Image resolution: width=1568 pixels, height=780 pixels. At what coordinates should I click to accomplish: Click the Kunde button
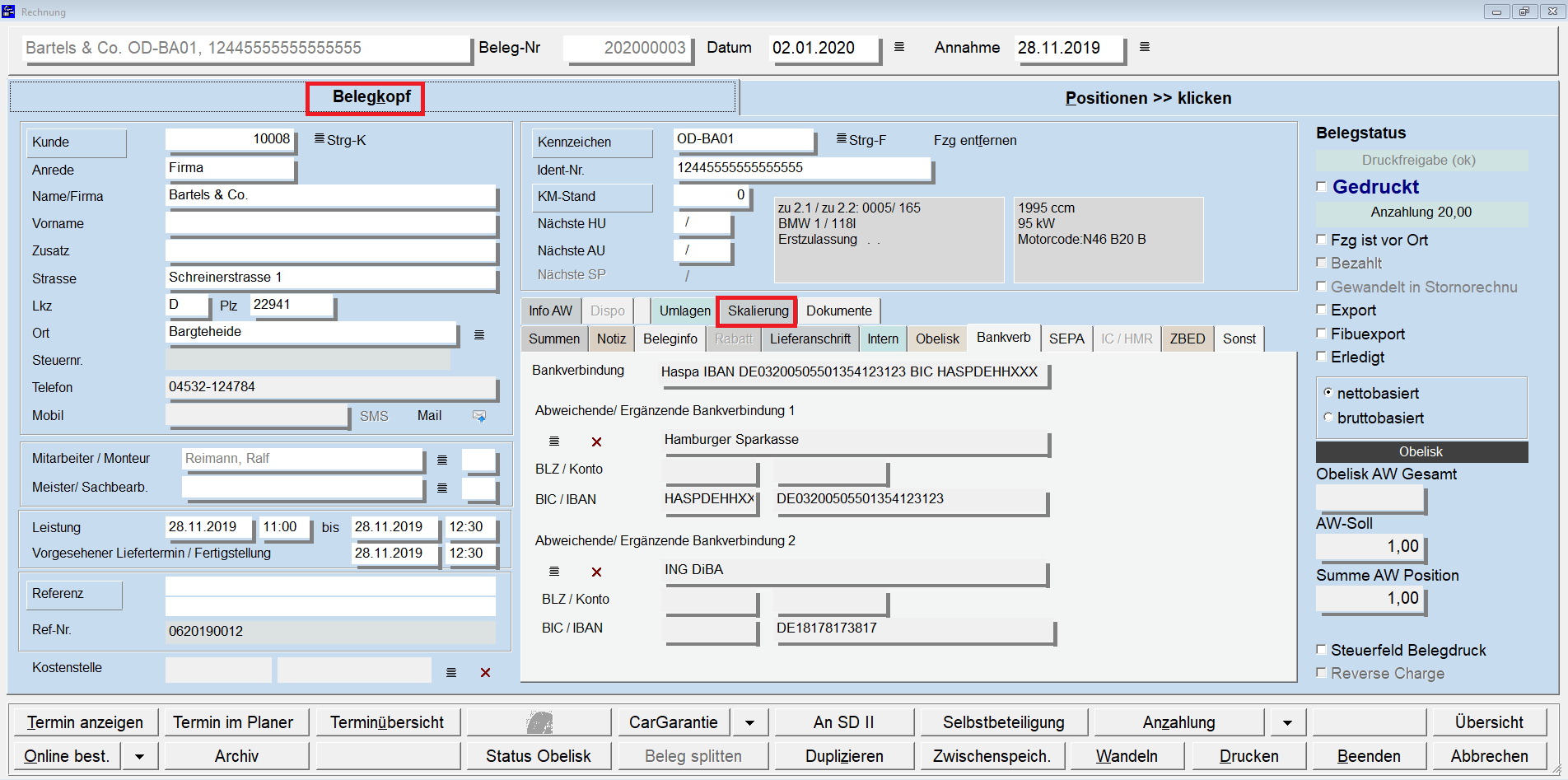click(x=76, y=142)
